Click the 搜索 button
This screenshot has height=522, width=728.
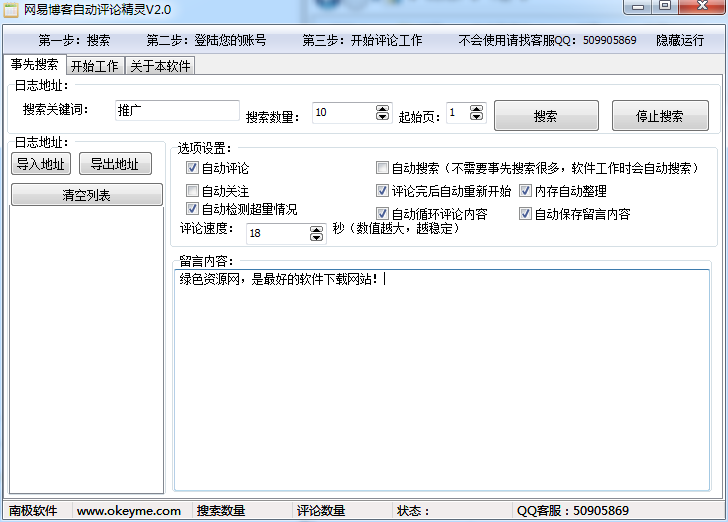pyautogui.click(x=546, y=116)
